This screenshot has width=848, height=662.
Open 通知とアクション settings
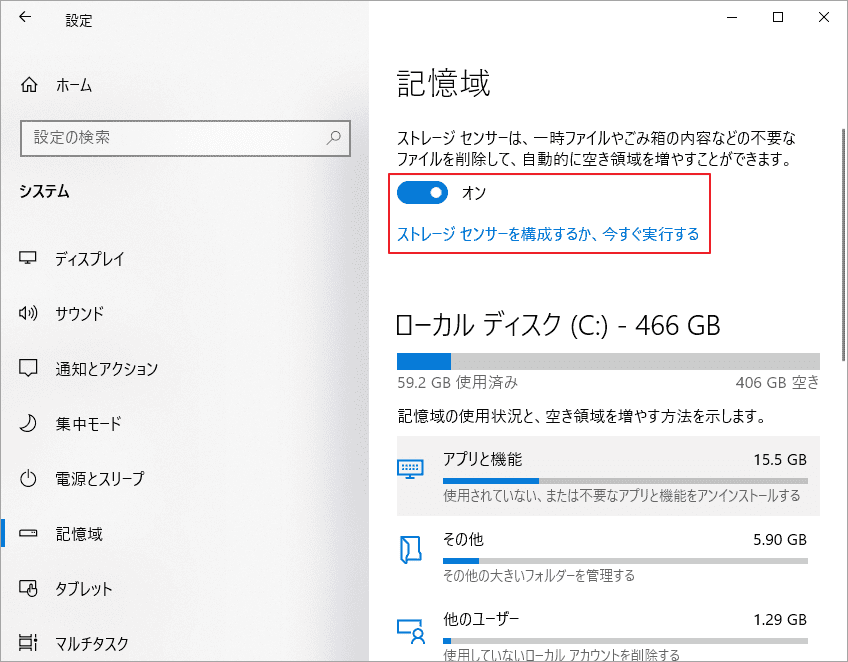click(185, 368)
